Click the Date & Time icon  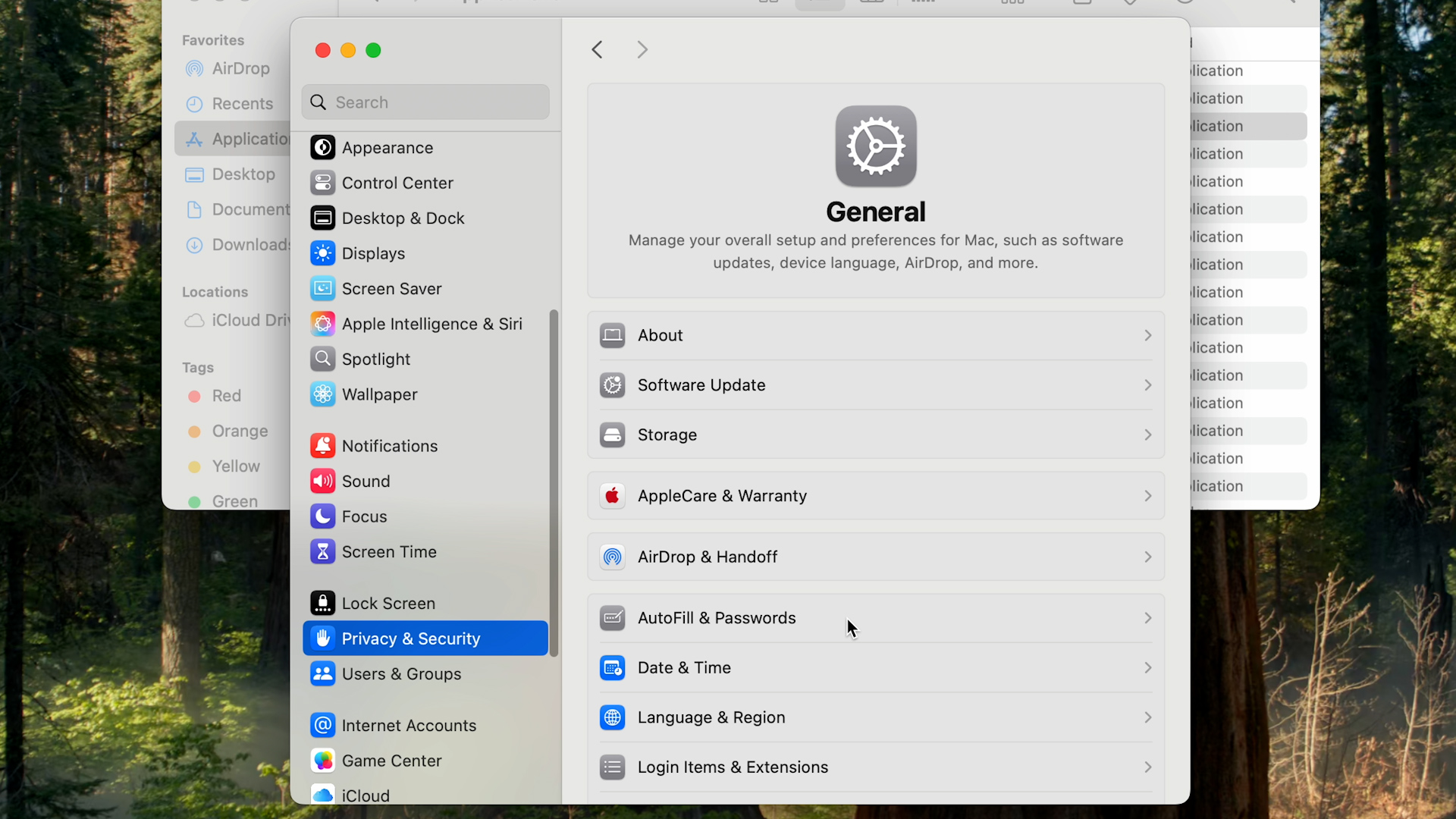click(x=612, y=668)
